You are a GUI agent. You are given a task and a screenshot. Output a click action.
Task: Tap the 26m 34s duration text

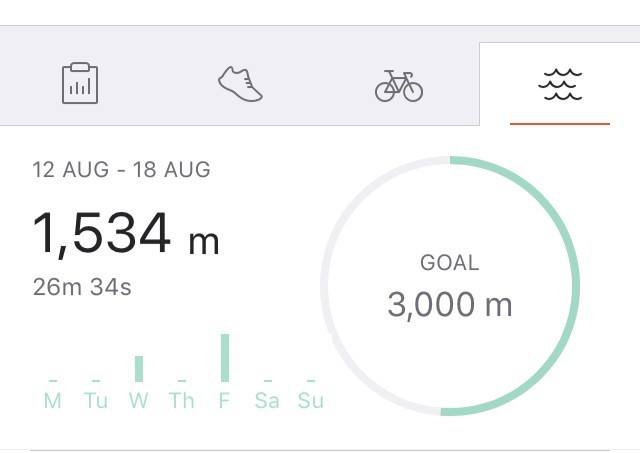click(x=82, y=287)
